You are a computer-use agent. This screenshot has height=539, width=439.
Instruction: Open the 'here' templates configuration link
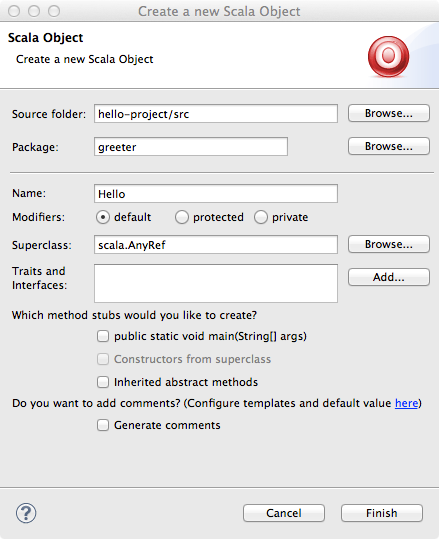click(x=406, y=403)
